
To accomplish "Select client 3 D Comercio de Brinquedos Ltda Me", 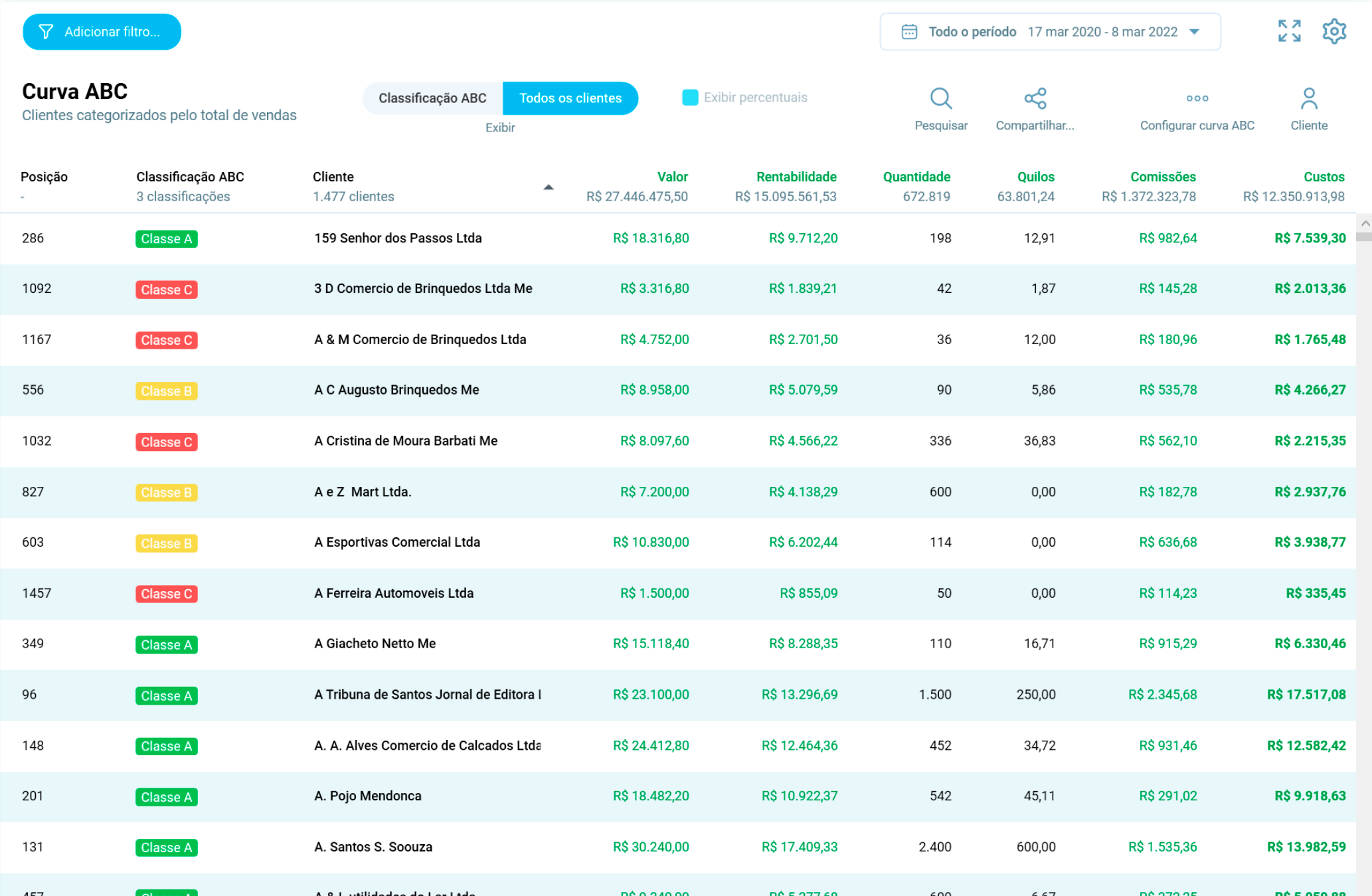I will pos(423,288).
